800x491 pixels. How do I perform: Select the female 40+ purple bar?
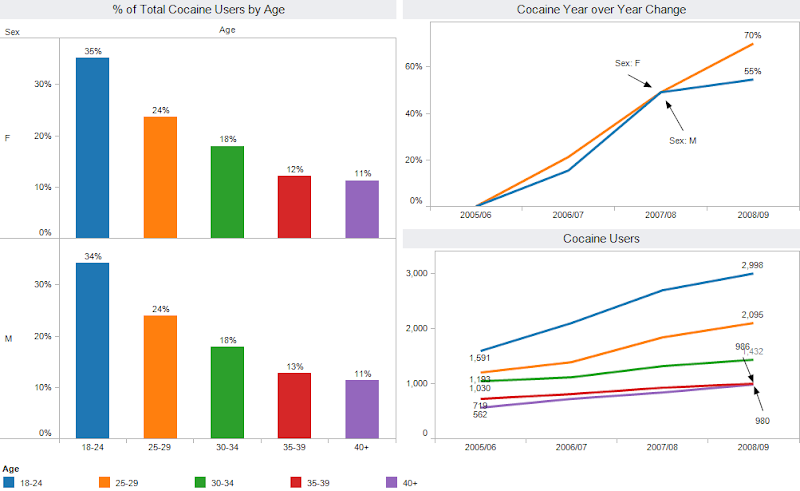pos(362,209)
